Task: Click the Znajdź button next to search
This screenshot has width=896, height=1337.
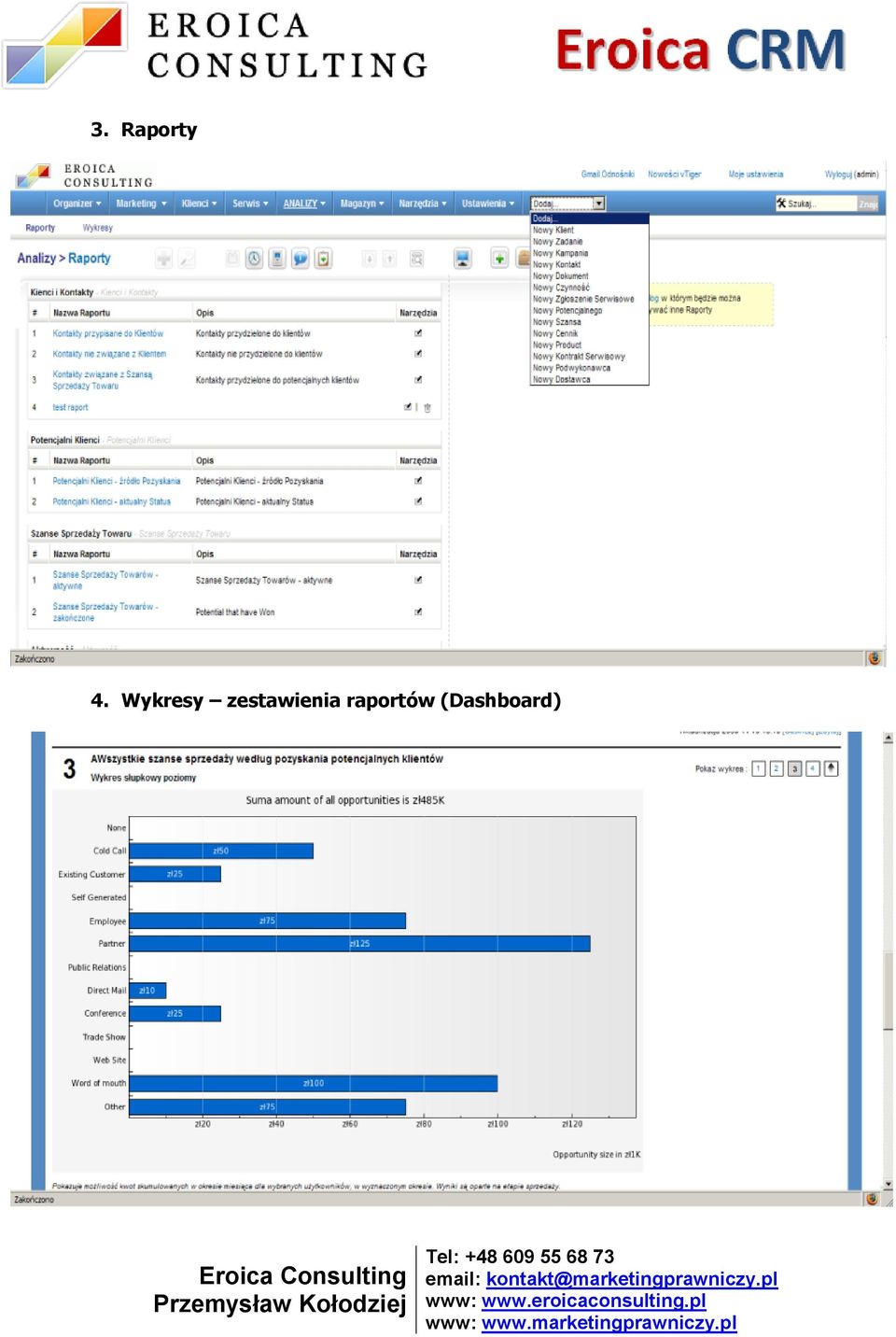Action: tap(868, 204)
